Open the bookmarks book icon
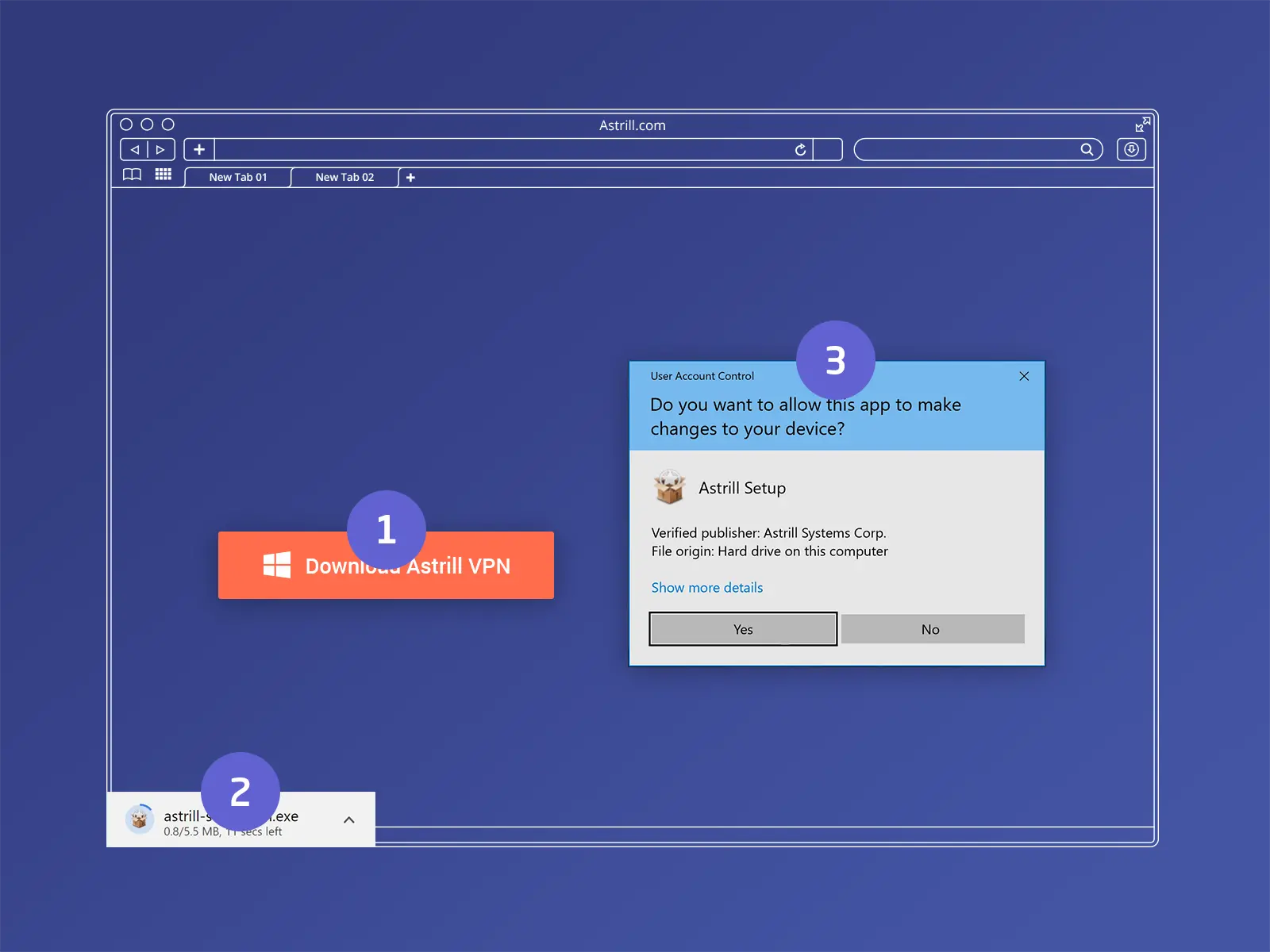Viewport: 1270px width, 952px height. click(x=132, y=175)
